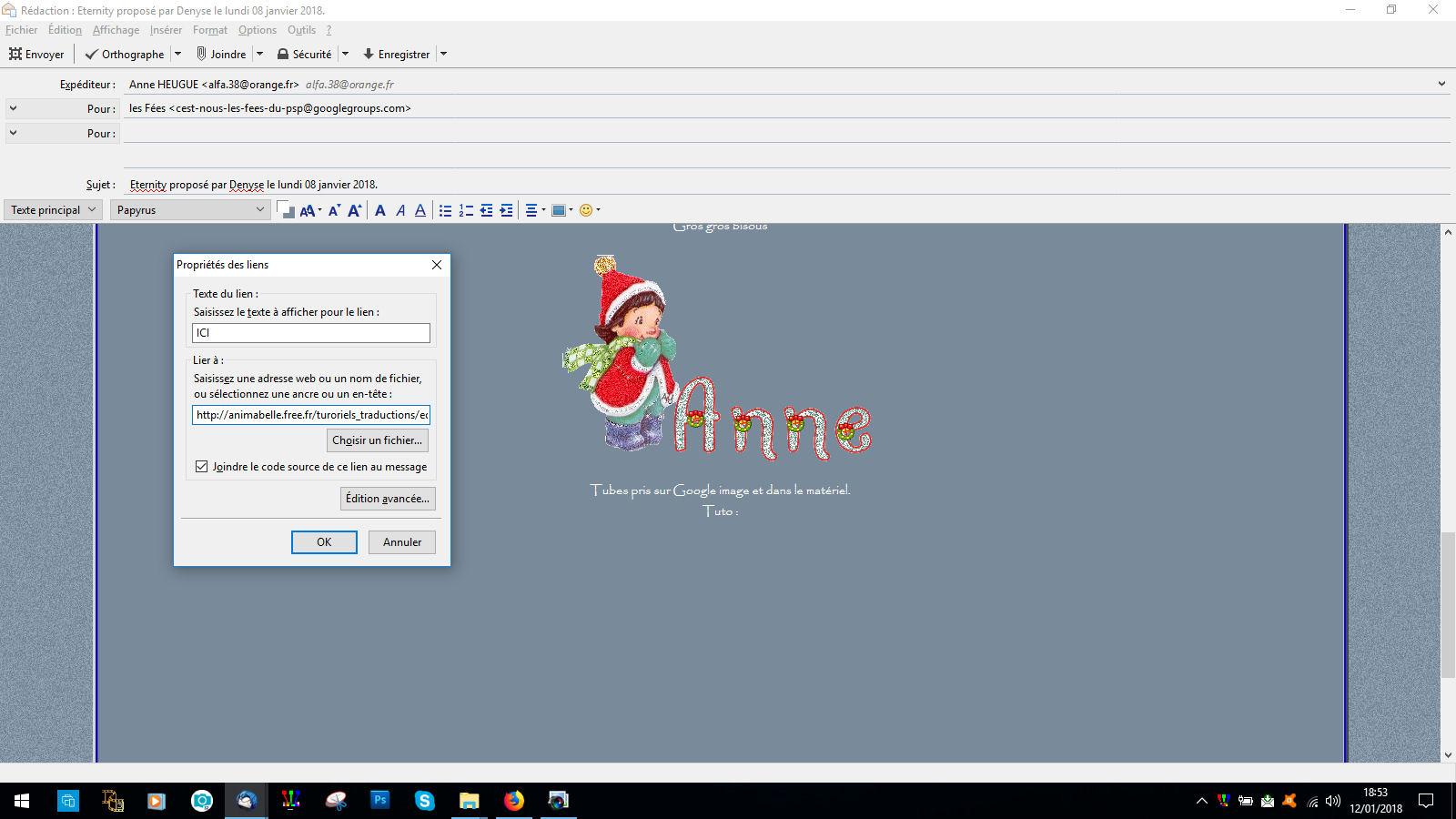Click Annuler to cancel link dialog
The image size is (1456, 819).
(x=402, y=542)
